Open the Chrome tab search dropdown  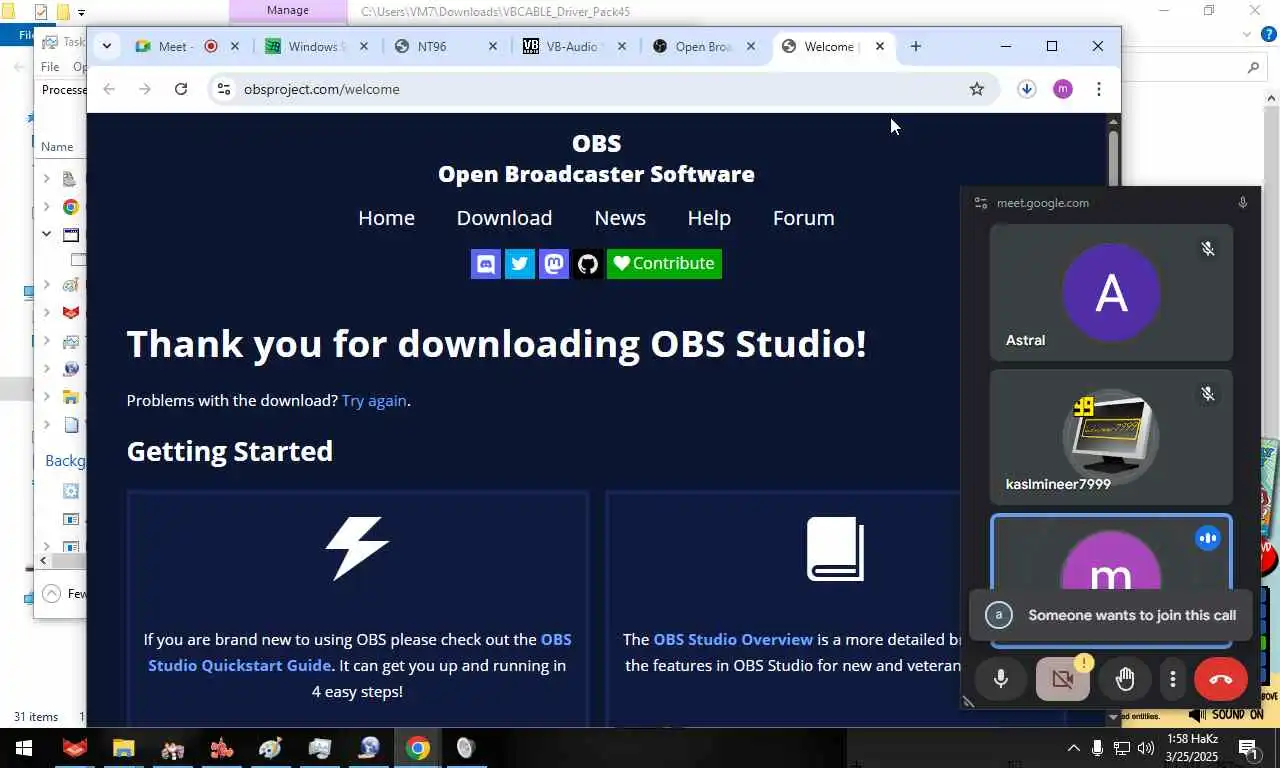click(106, 46)
